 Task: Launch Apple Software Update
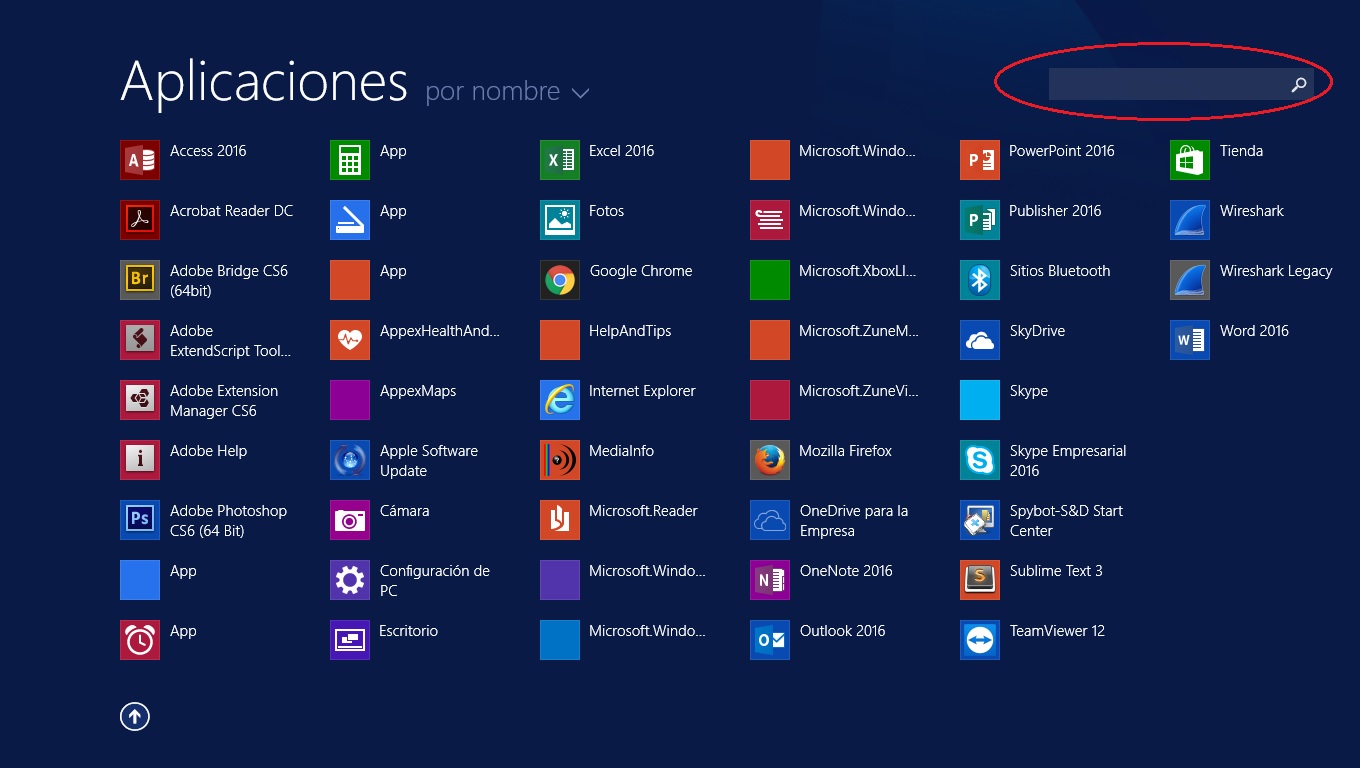pos(350,460)
